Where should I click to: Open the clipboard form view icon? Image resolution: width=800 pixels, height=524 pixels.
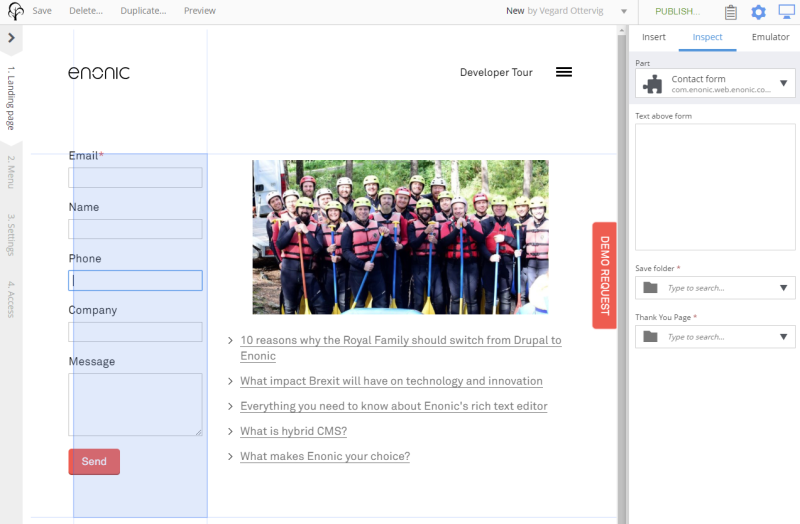pos(731,12)
